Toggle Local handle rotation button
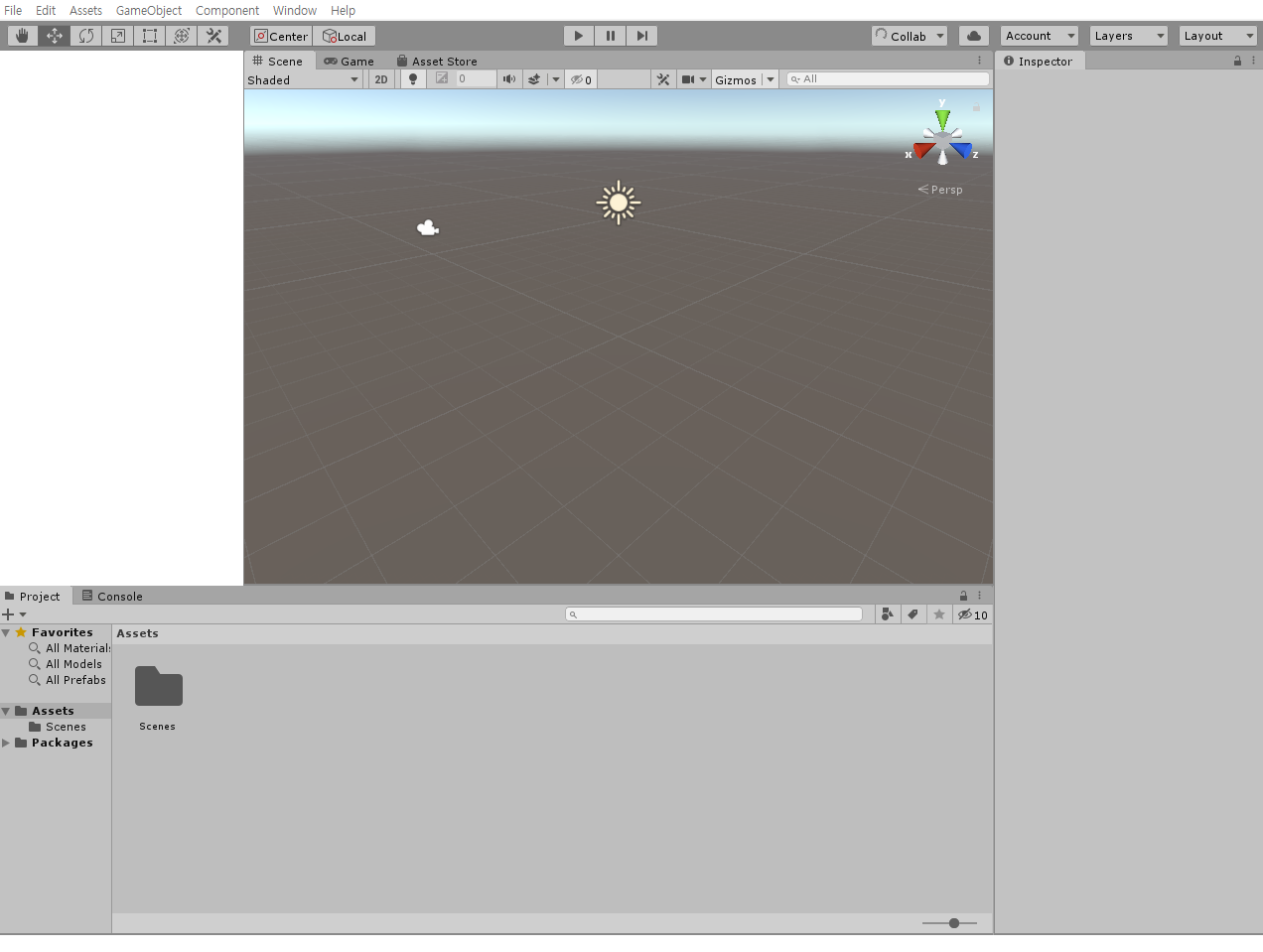 [x=345, y=36]
